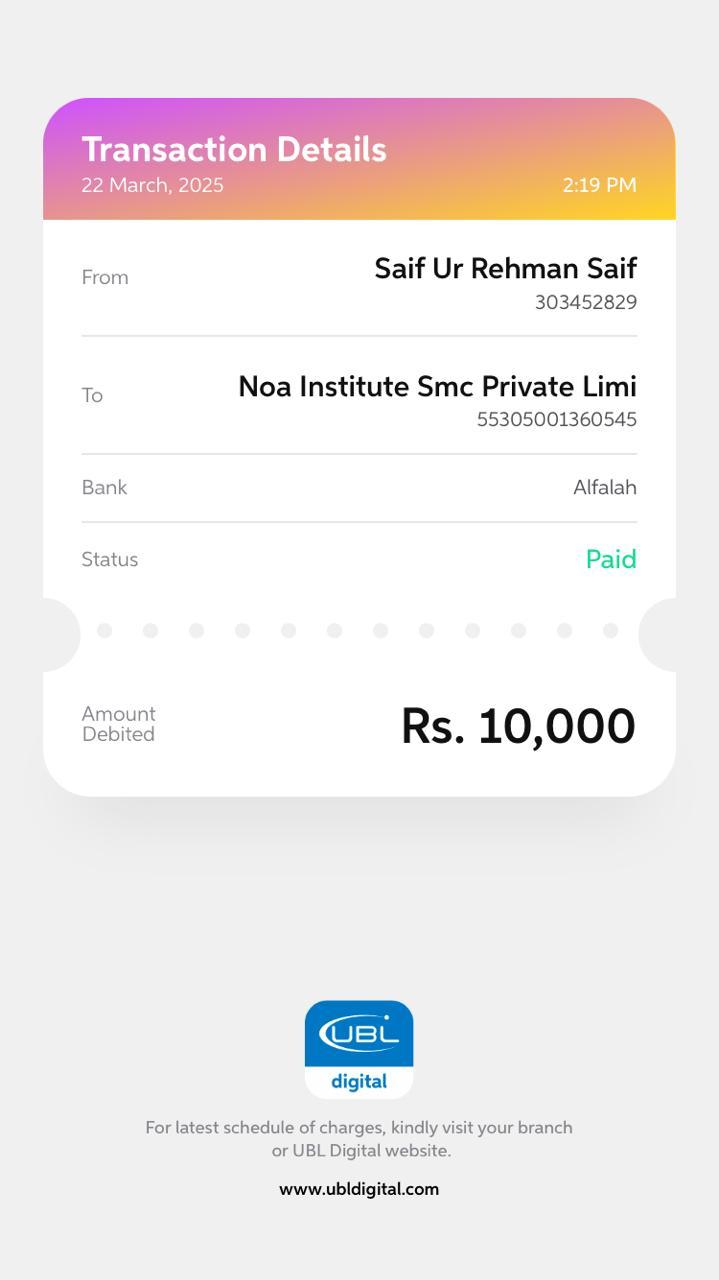Tap the green Paid status
The height and width of the screenshot is (1280, 719).
[x=611, y=559]
